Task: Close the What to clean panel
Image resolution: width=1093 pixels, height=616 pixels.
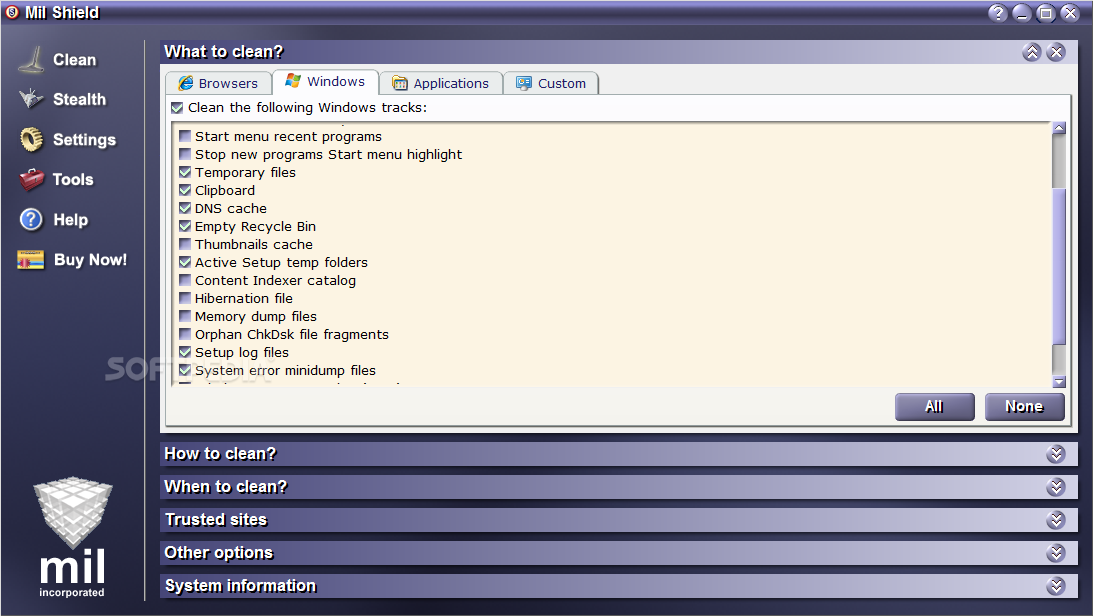Action: tap(1056, 52)
